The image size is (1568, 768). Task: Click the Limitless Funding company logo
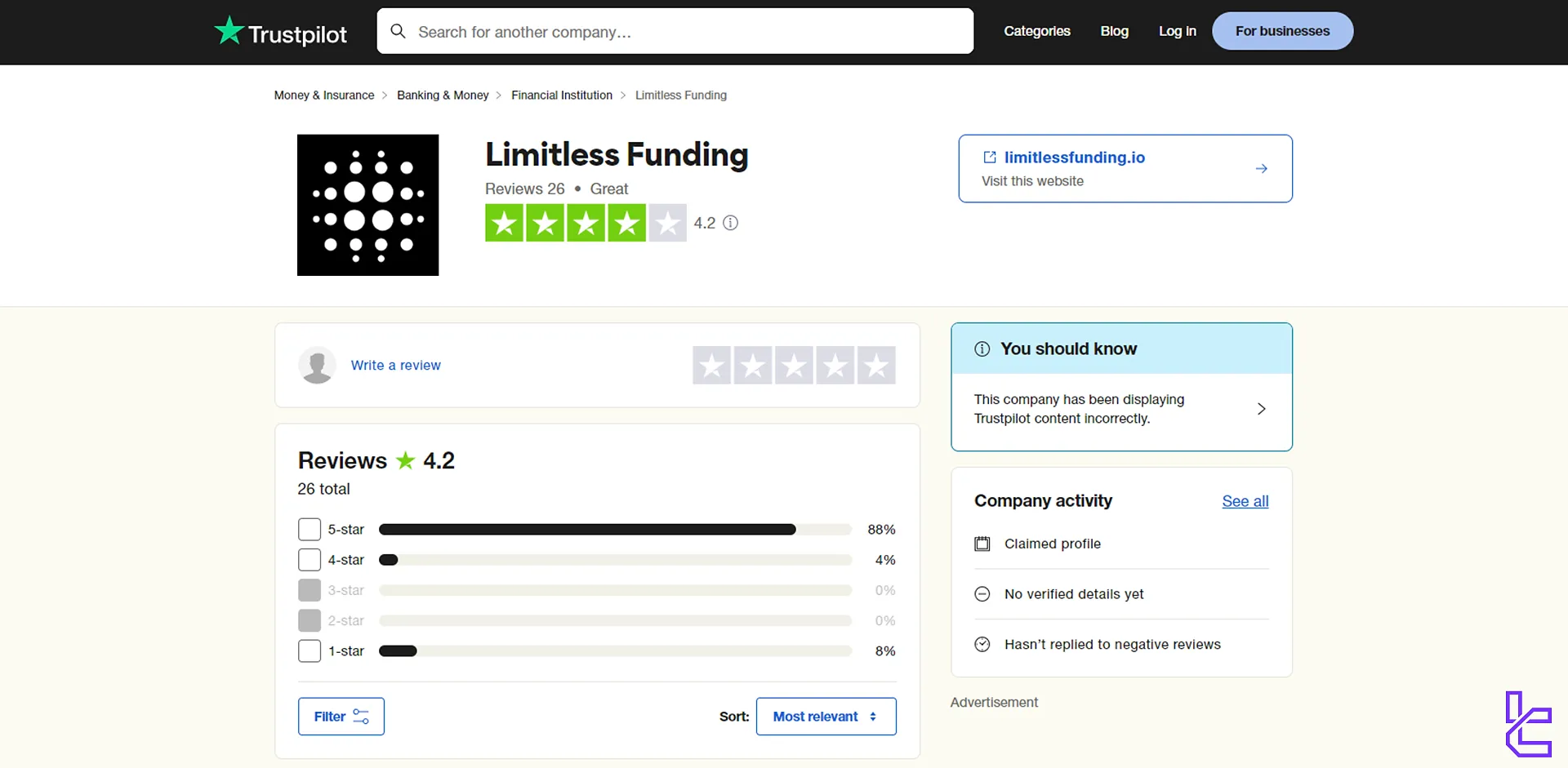tap(367, 205)
